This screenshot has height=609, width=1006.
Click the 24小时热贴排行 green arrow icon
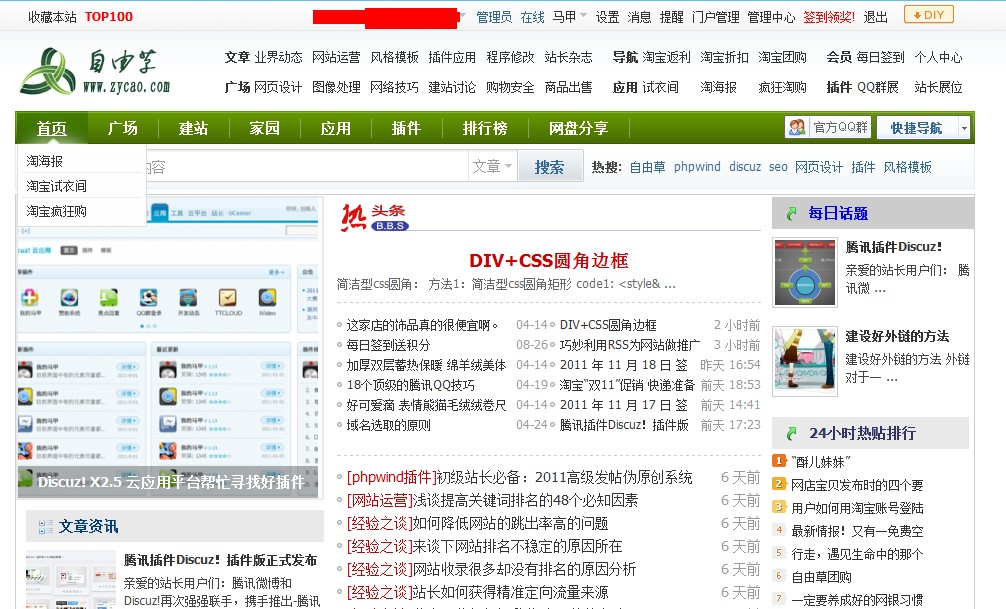pos(792,434)
